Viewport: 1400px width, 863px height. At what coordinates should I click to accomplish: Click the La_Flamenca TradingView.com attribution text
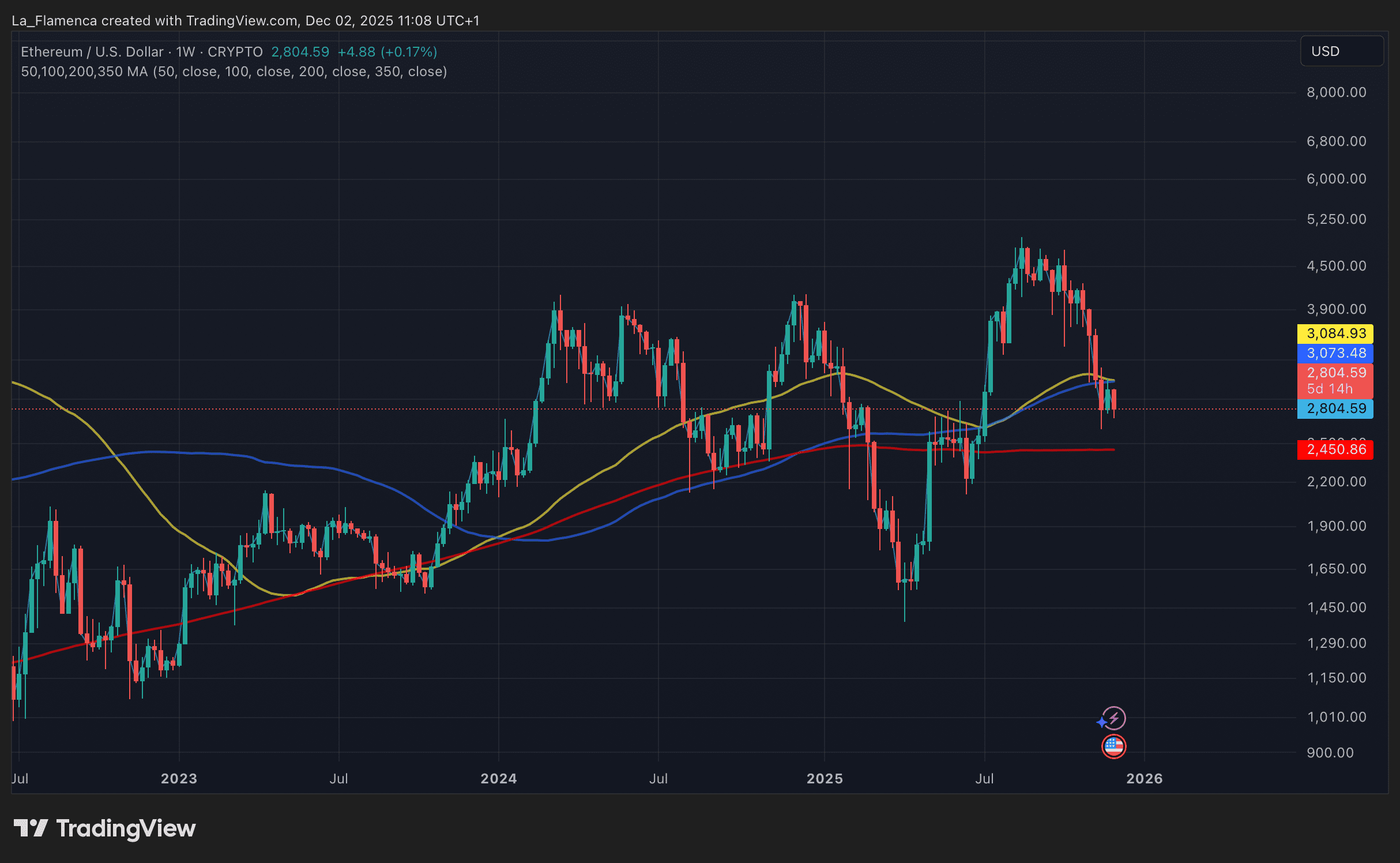coord(245,21)
